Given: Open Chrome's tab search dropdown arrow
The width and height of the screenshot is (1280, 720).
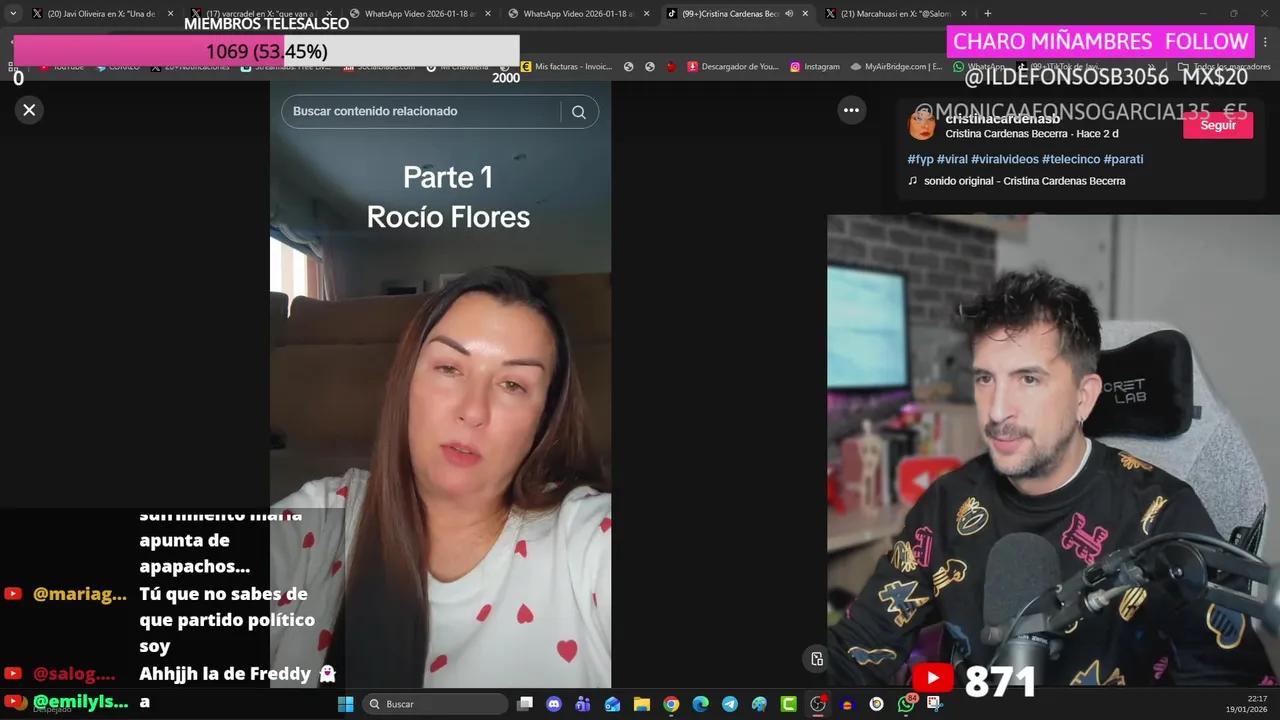Looking at the screenshot, I should pyautogui.click(x=13, y=13).
